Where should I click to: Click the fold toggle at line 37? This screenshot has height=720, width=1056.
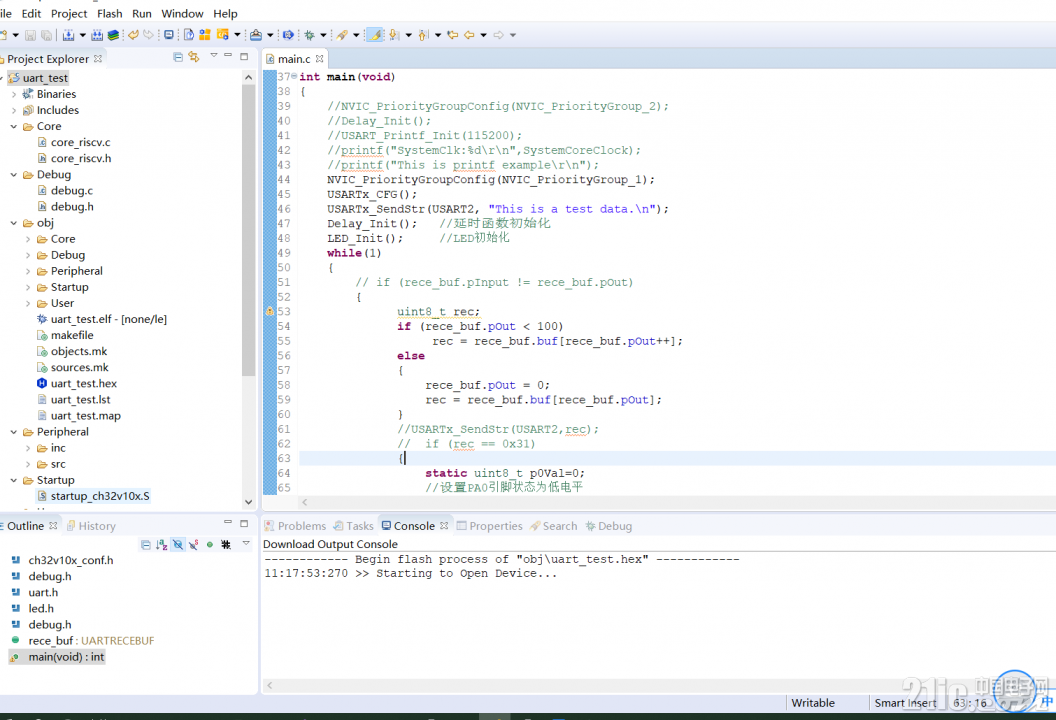click(294, 76)
